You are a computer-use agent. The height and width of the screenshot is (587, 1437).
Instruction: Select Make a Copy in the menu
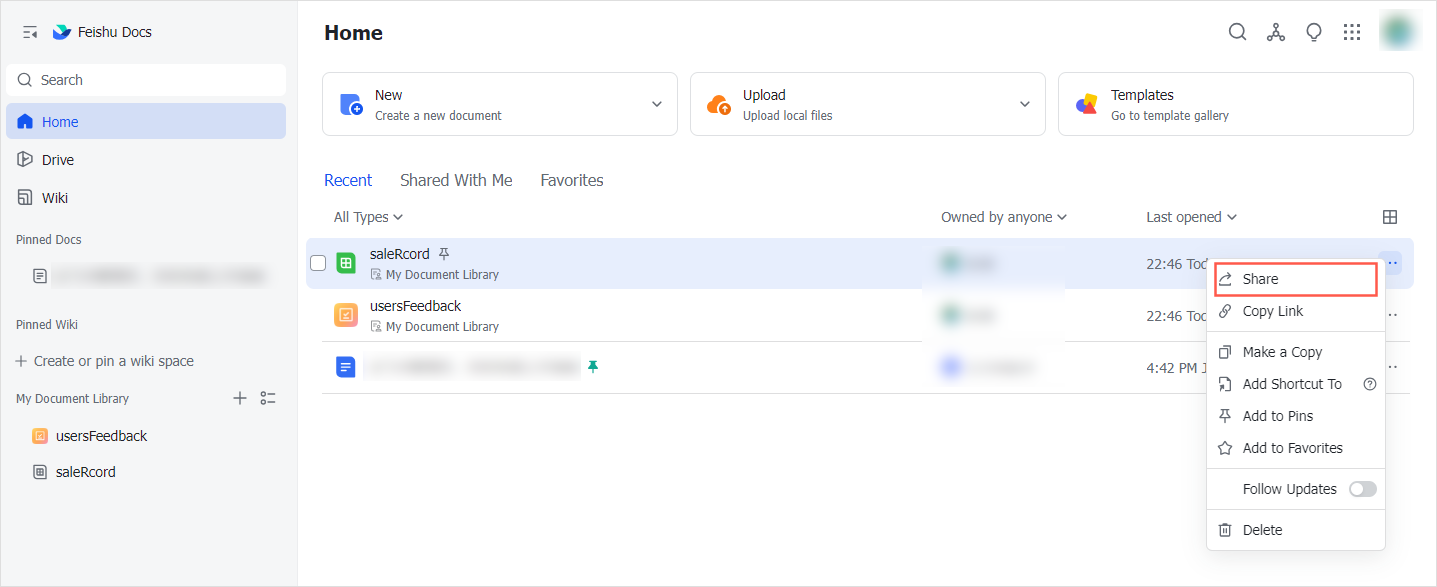click(1296, 352)
